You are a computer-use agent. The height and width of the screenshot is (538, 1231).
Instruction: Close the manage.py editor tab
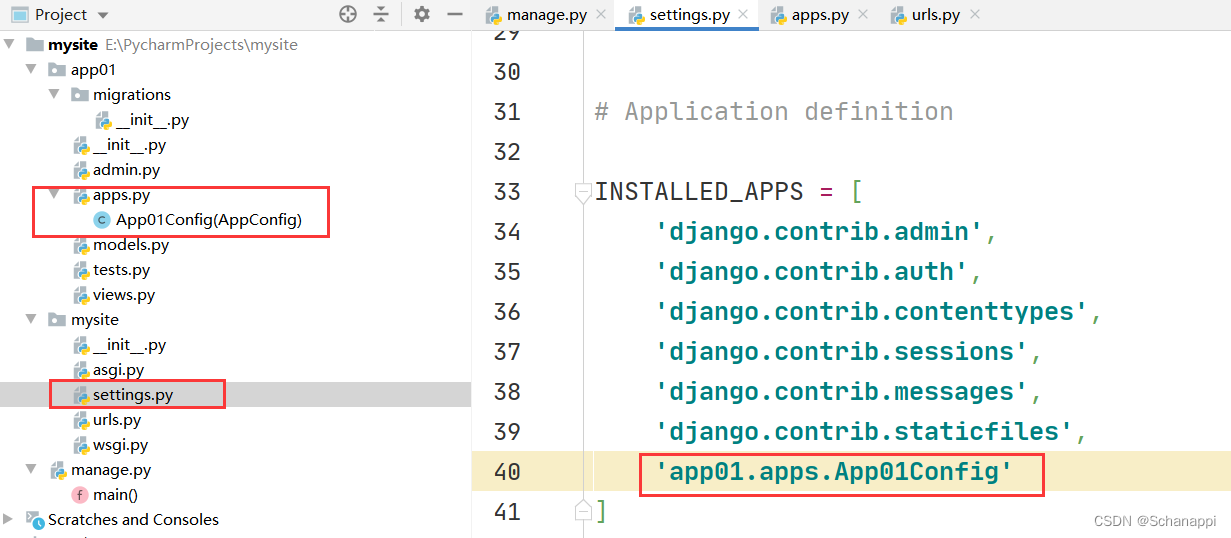[x=600, y=15]
